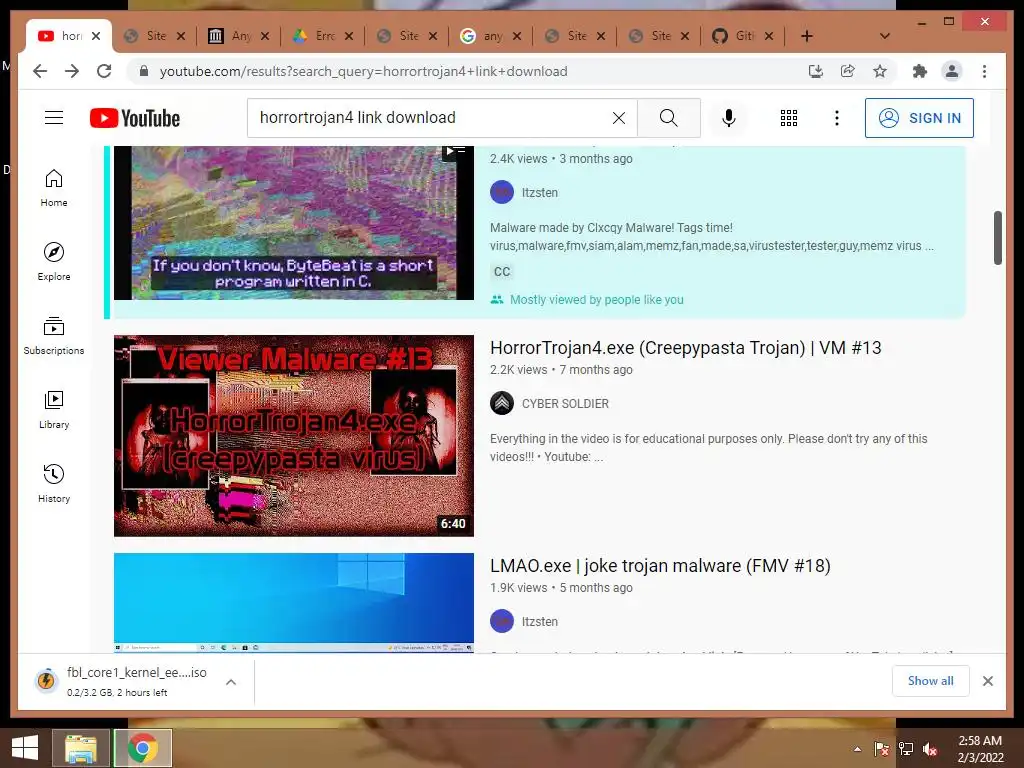Open History in the sidebar

pos(54,483)
